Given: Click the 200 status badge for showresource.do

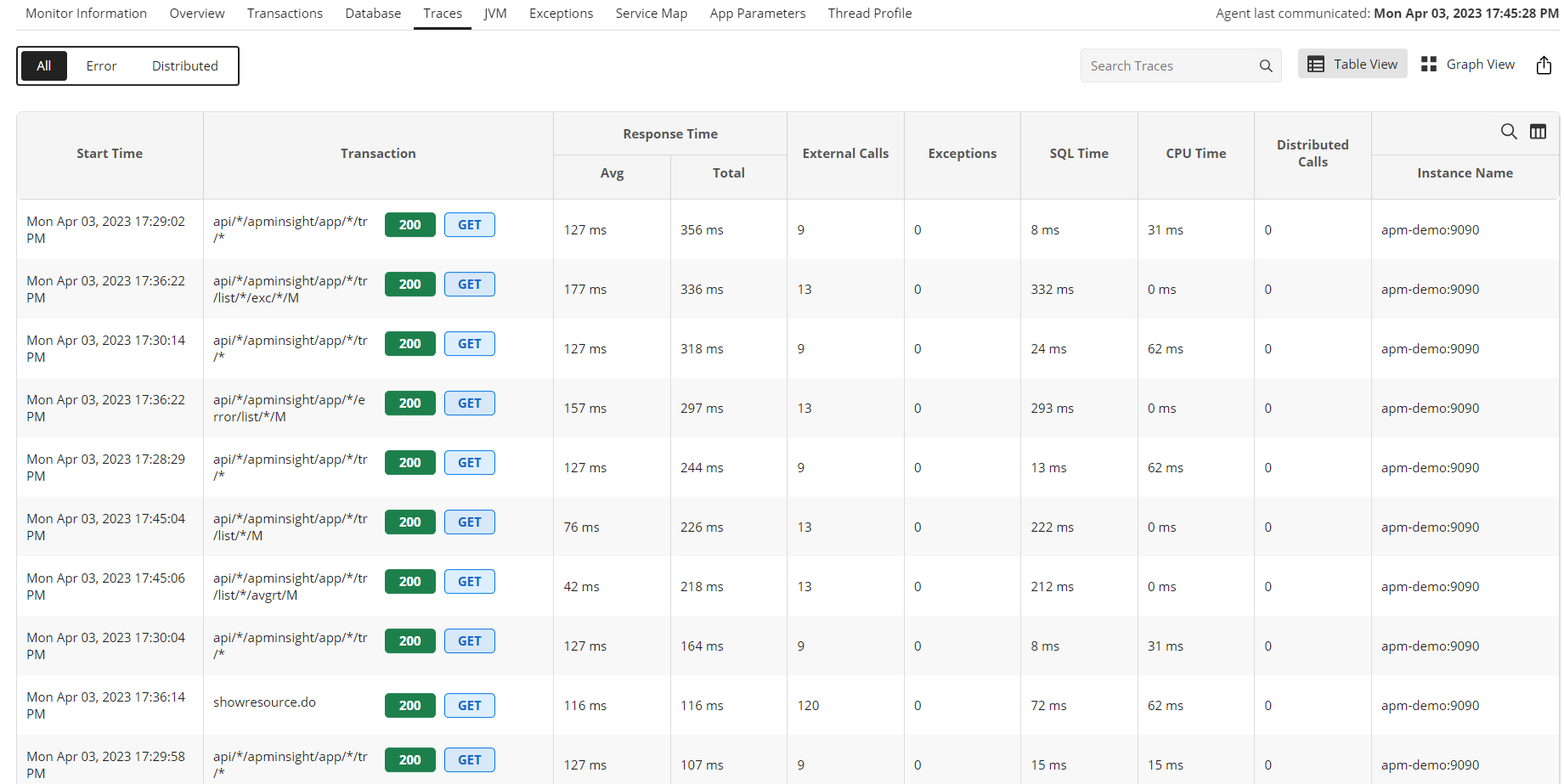Looking at the screenshot, I should (x=409, y=705).
